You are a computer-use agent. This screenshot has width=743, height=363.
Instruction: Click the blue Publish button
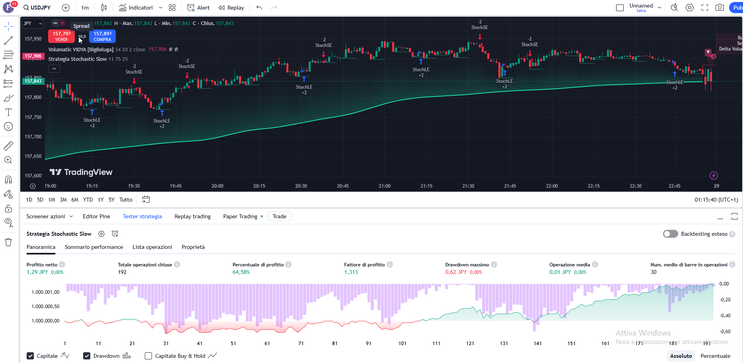736,8
